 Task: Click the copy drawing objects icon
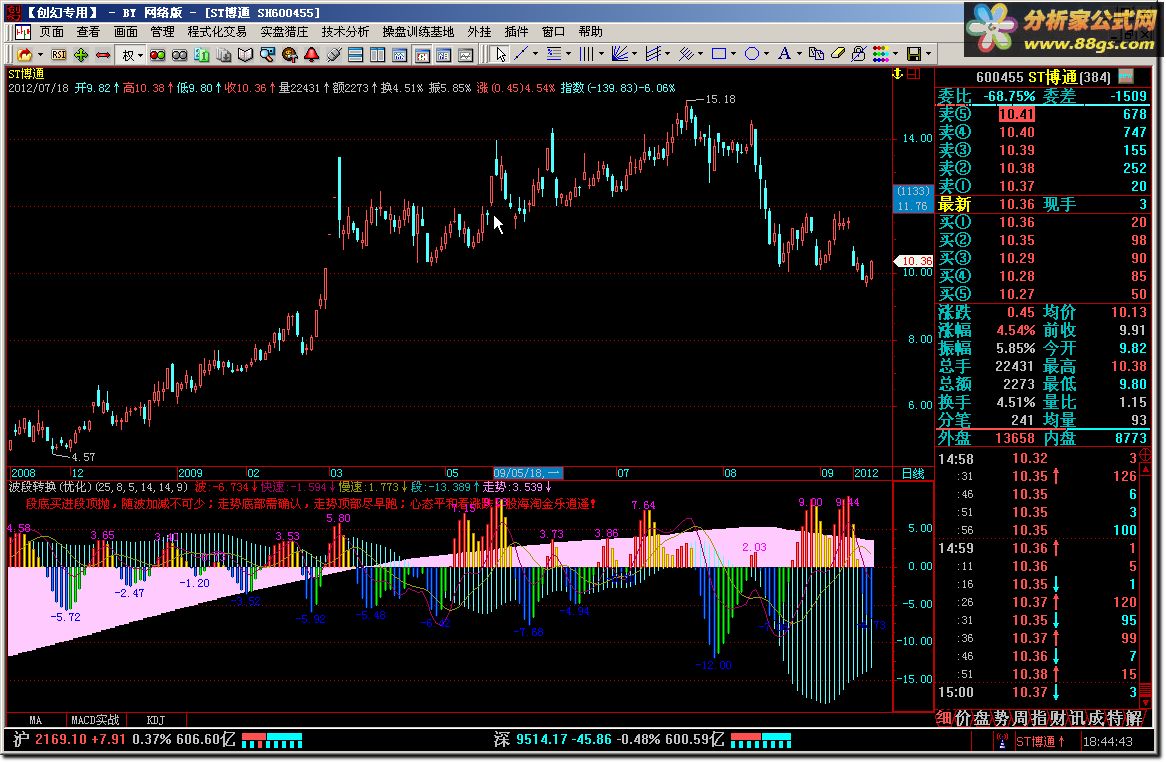pos(816,54)
